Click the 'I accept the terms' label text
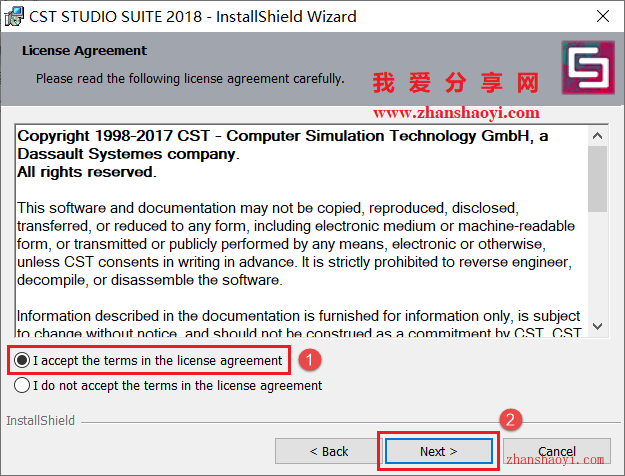 (157, 360)
